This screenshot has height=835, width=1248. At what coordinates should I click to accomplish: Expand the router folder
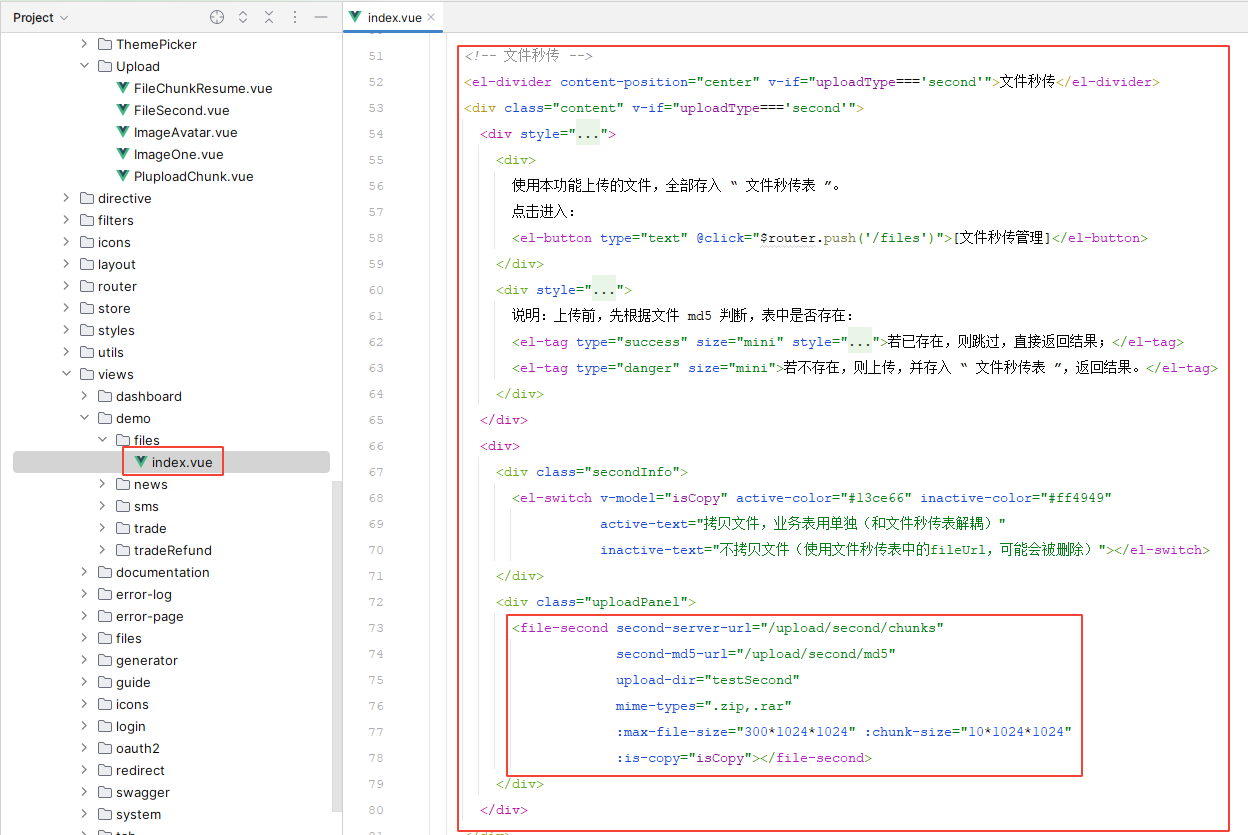(x=67, y=286)
